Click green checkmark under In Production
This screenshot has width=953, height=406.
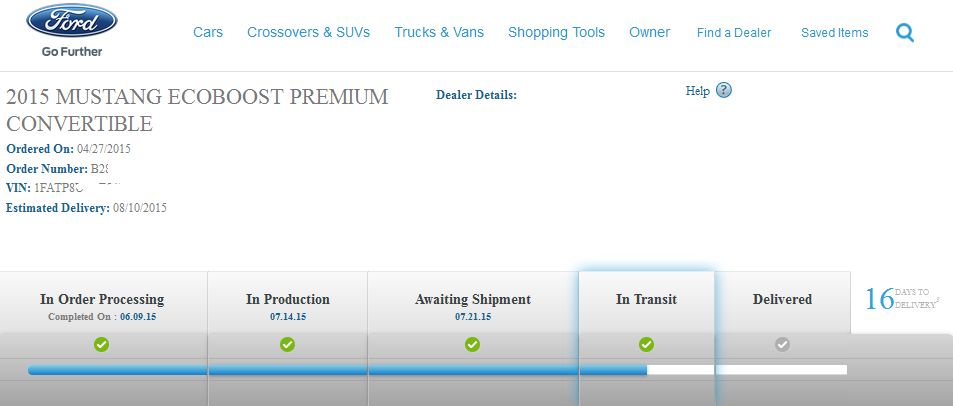pos(287,345)
